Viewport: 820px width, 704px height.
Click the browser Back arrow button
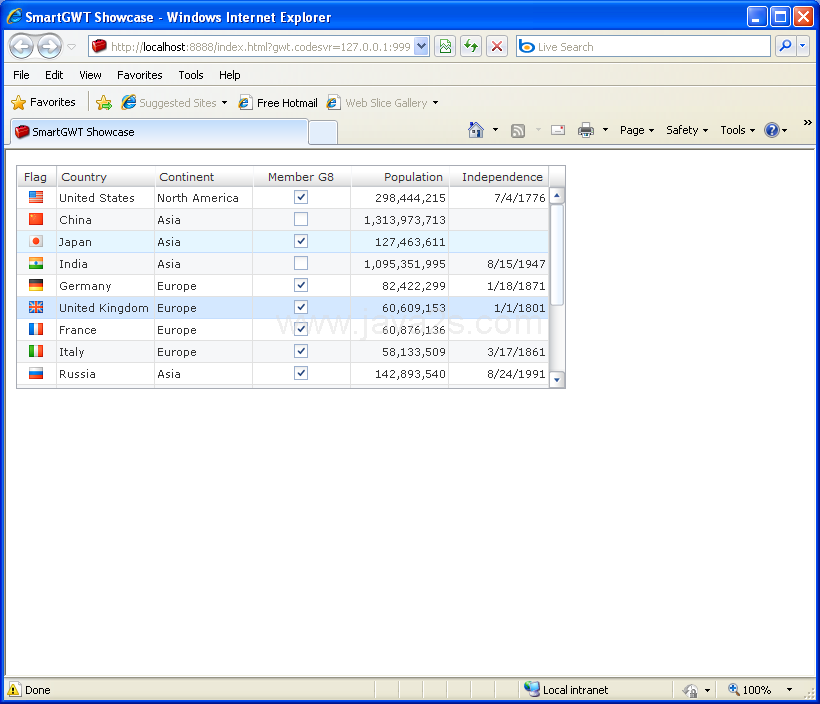pyautogui.click(x=22, y=47)
